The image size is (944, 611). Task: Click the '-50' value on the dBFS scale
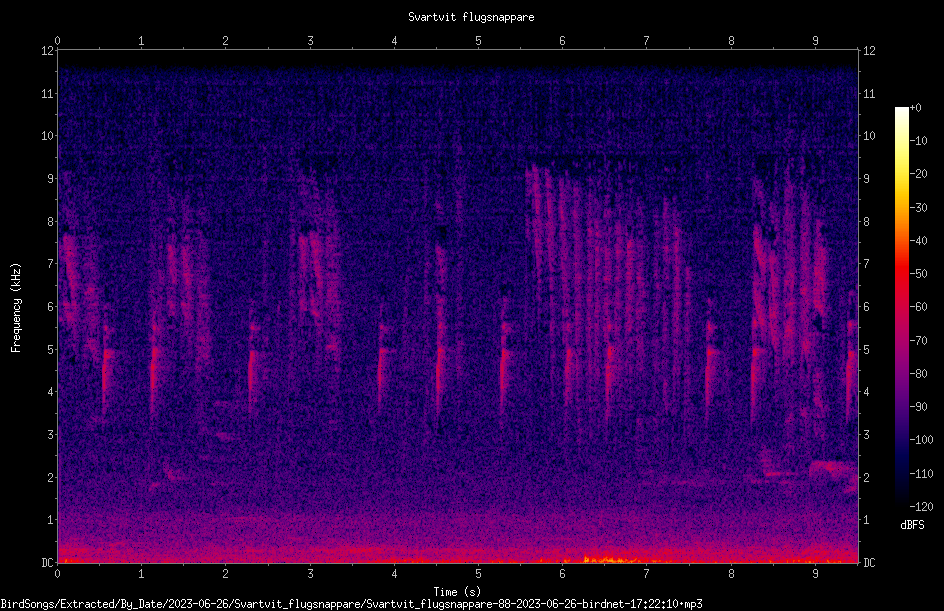coord(918,274)
